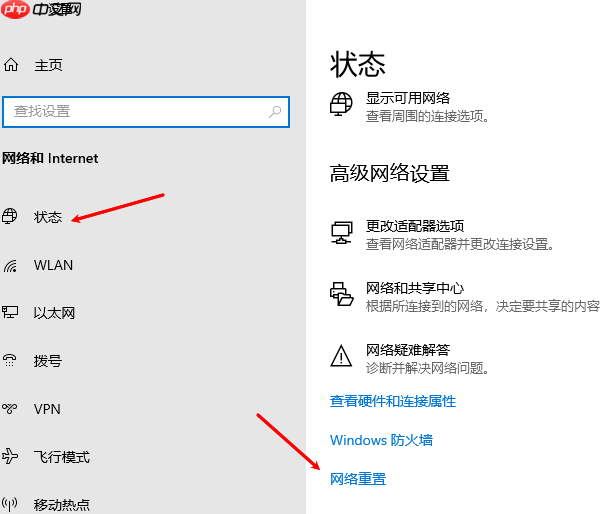
Task: Click the 网络重置 link
Action: 358,479
